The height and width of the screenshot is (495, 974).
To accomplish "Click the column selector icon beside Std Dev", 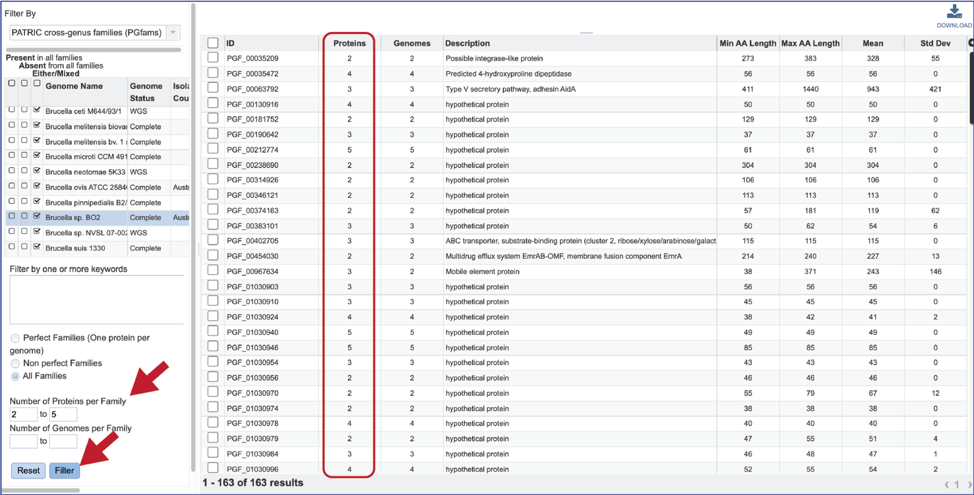I will [x=970, y=44].
